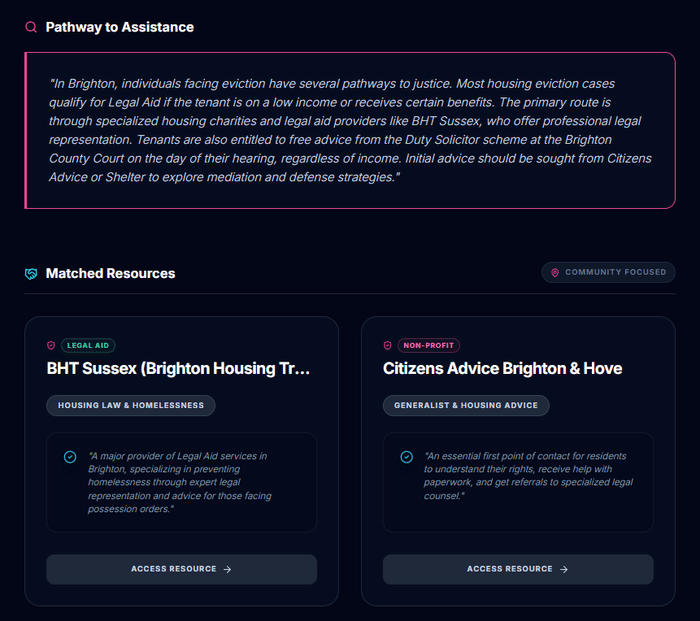Click the Community Focused badge
The height and width of the screenshot is (621, 700).
(608, 272)
